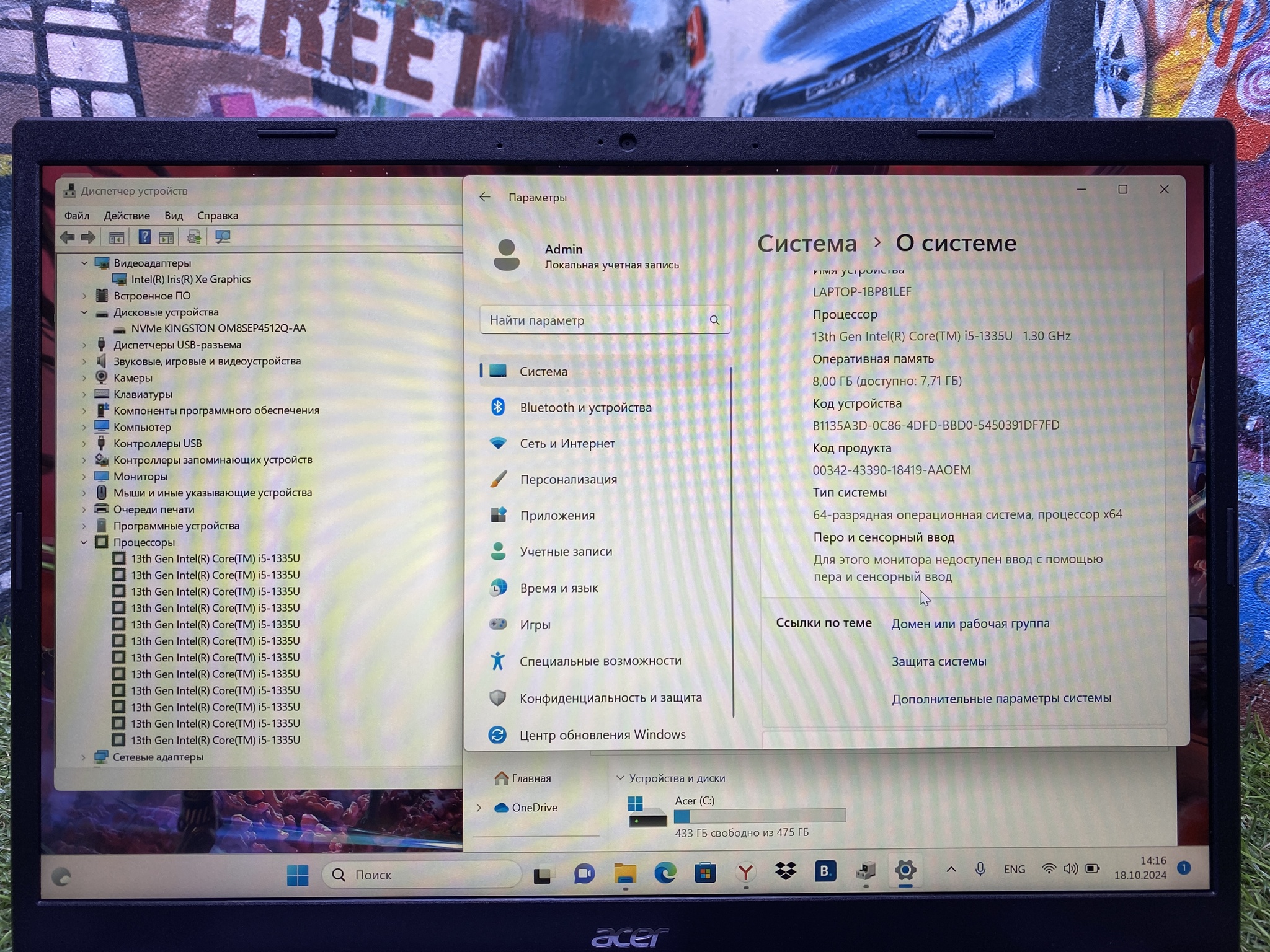
Task: Open the Справка menu
Action: pos(217,216)
